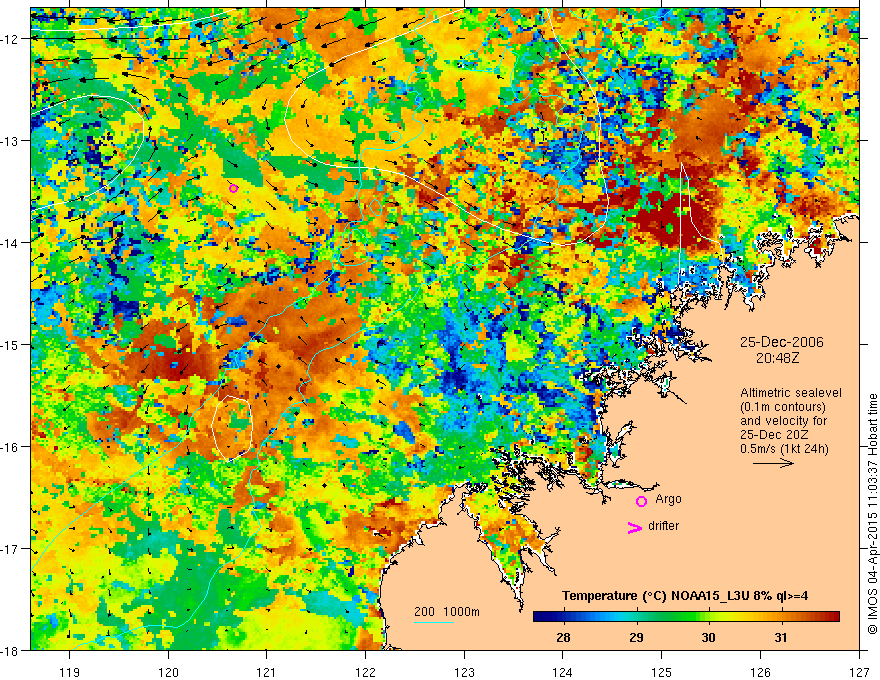
Task: Click the 121 longitude axis label
Action: [x=267, y=672]
